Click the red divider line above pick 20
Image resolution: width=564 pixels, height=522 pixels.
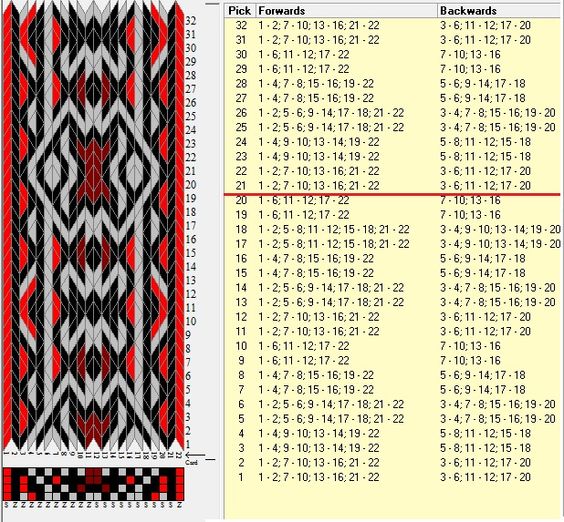coord(392,195)
